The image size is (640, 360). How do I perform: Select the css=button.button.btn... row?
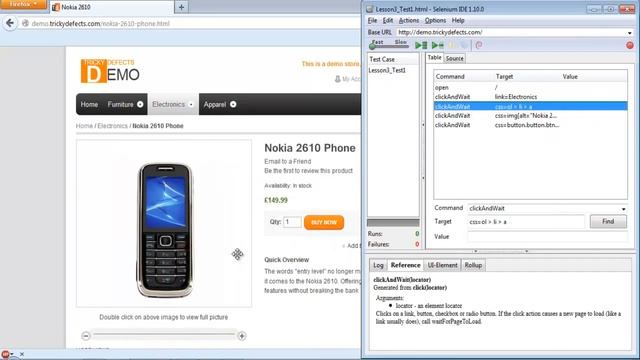click(x=530, y=125)
